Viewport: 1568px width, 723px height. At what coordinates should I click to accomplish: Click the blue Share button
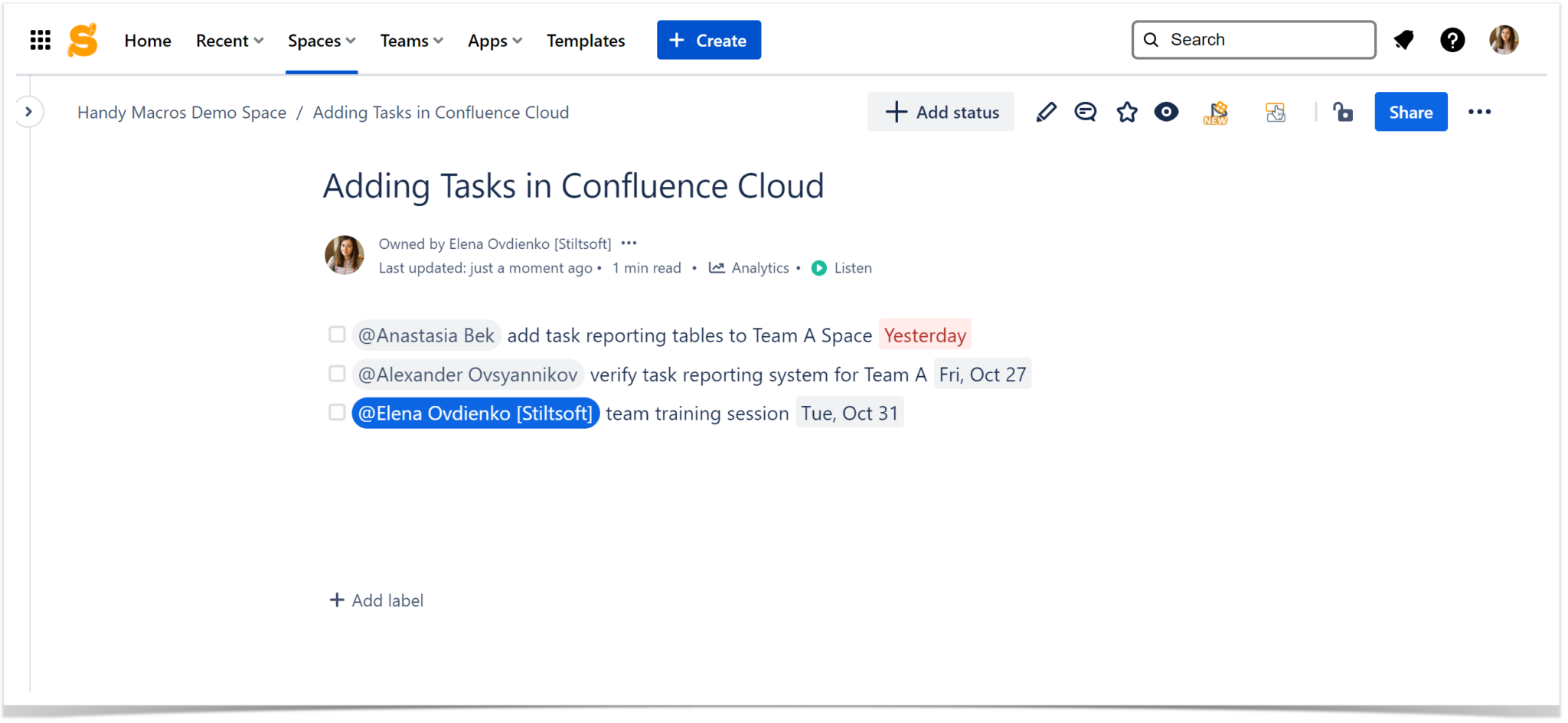(1411, 112)
